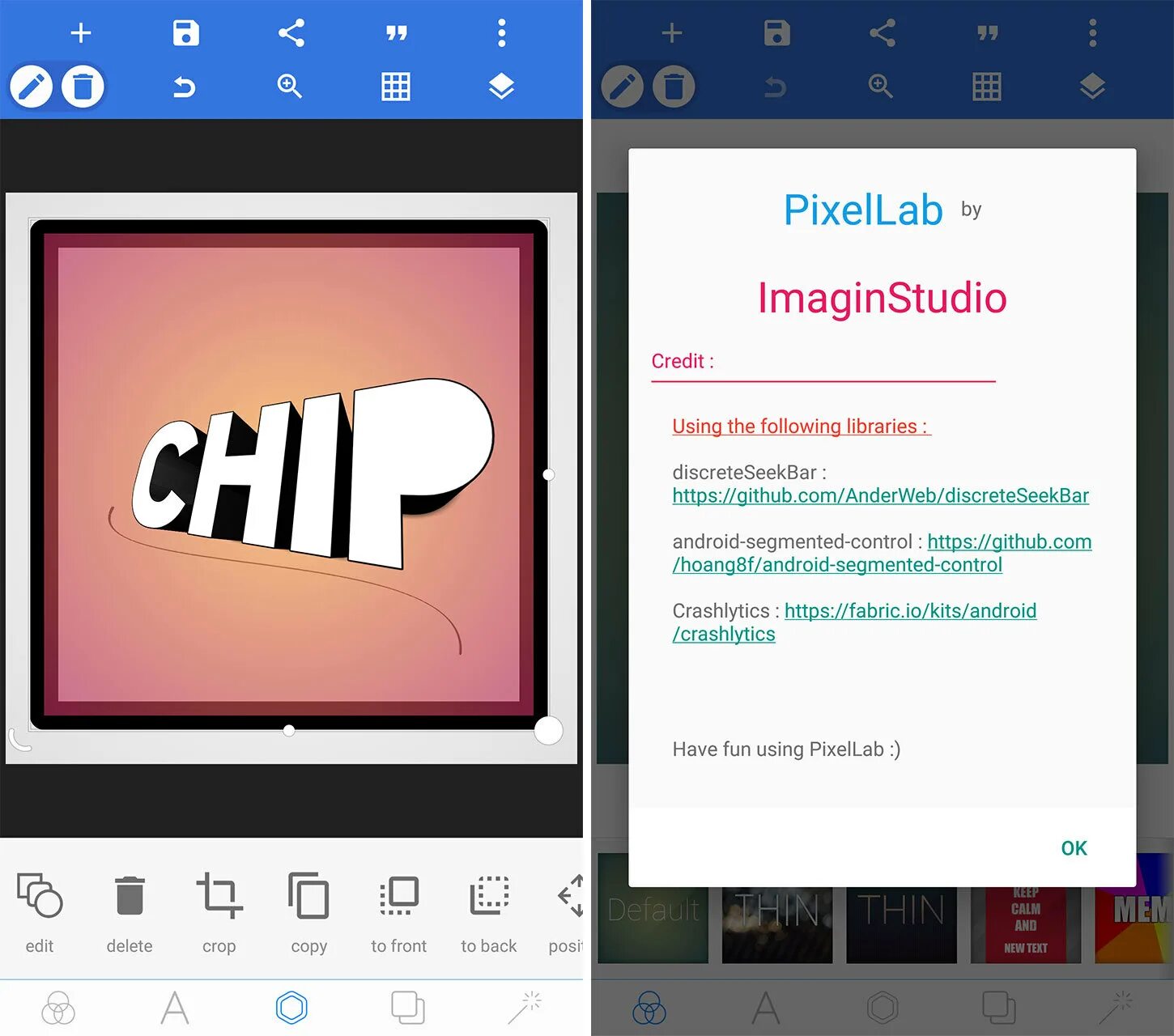Click the large corner resize handle of the frame
Image resolution: width=1174 pixels, height=1036 pixels.
(x=548, y=730)
